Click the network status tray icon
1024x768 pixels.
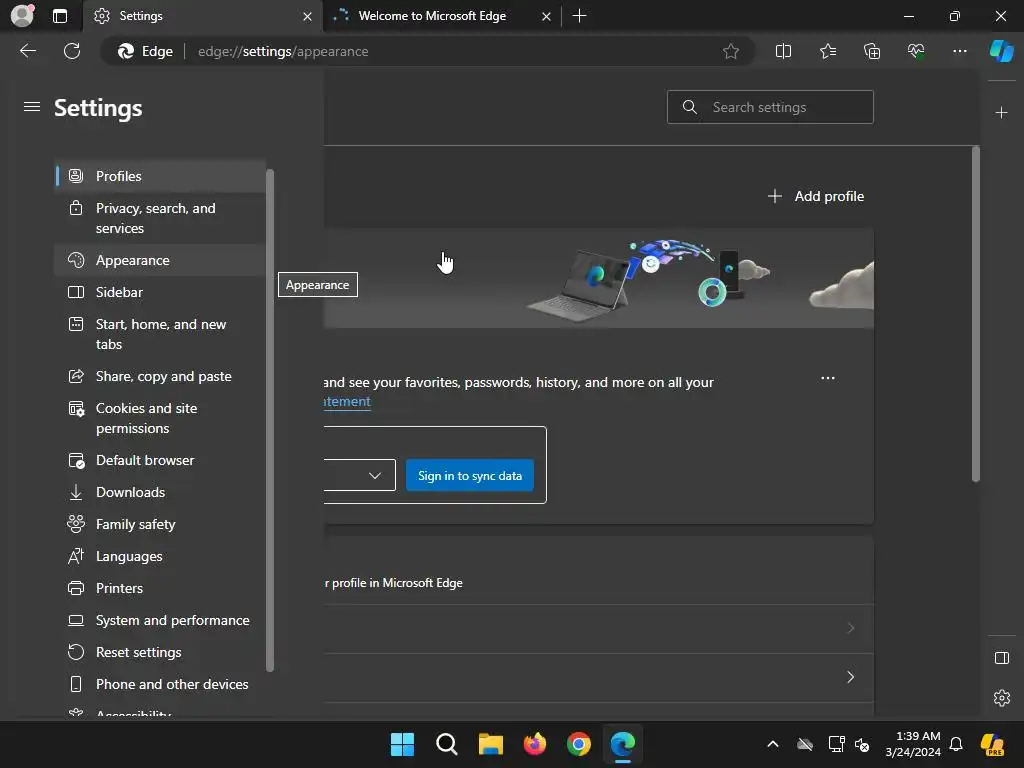point(836,744)
